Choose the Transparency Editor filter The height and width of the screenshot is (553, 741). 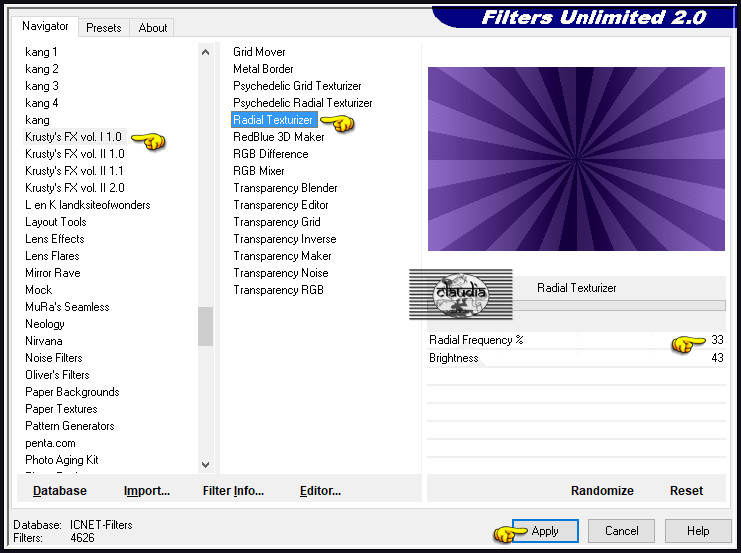tap(281, 205)
